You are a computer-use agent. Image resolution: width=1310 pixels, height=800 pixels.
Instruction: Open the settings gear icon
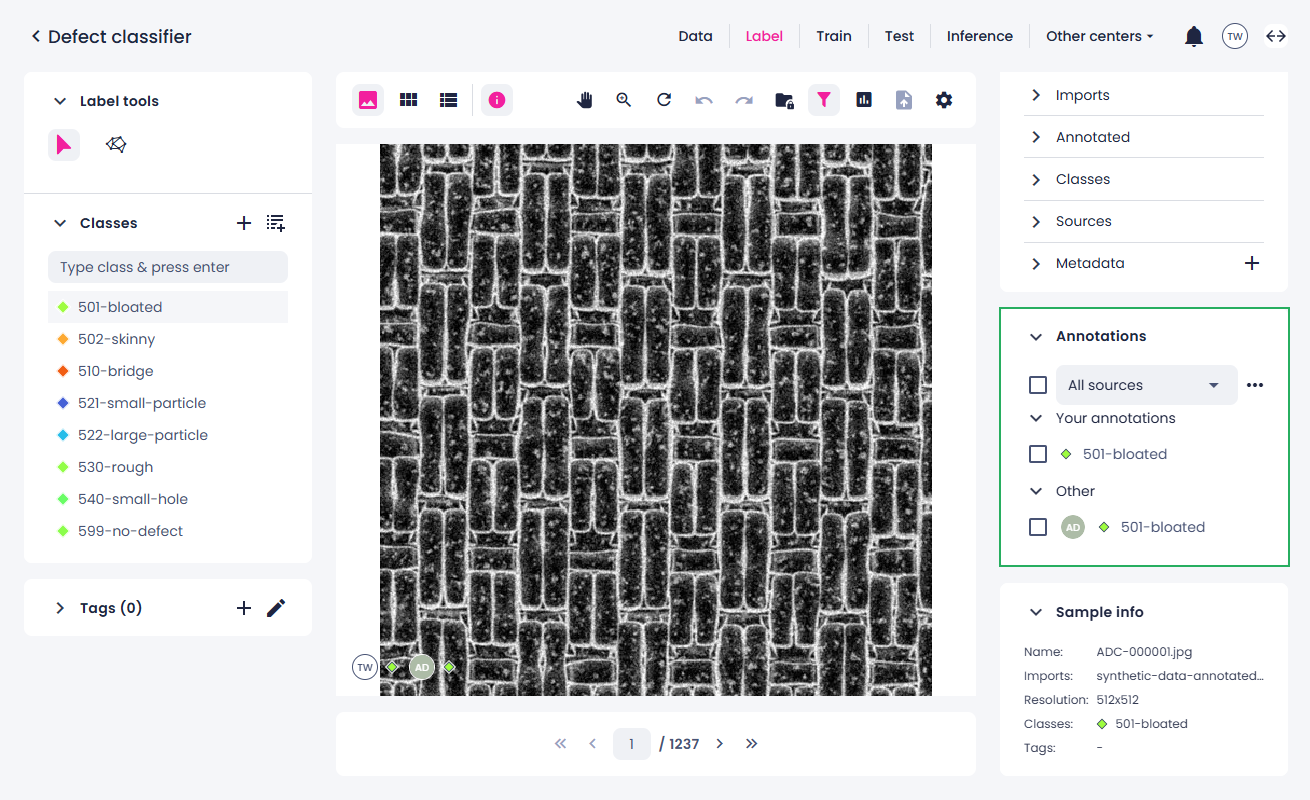[x=944, y=100]
